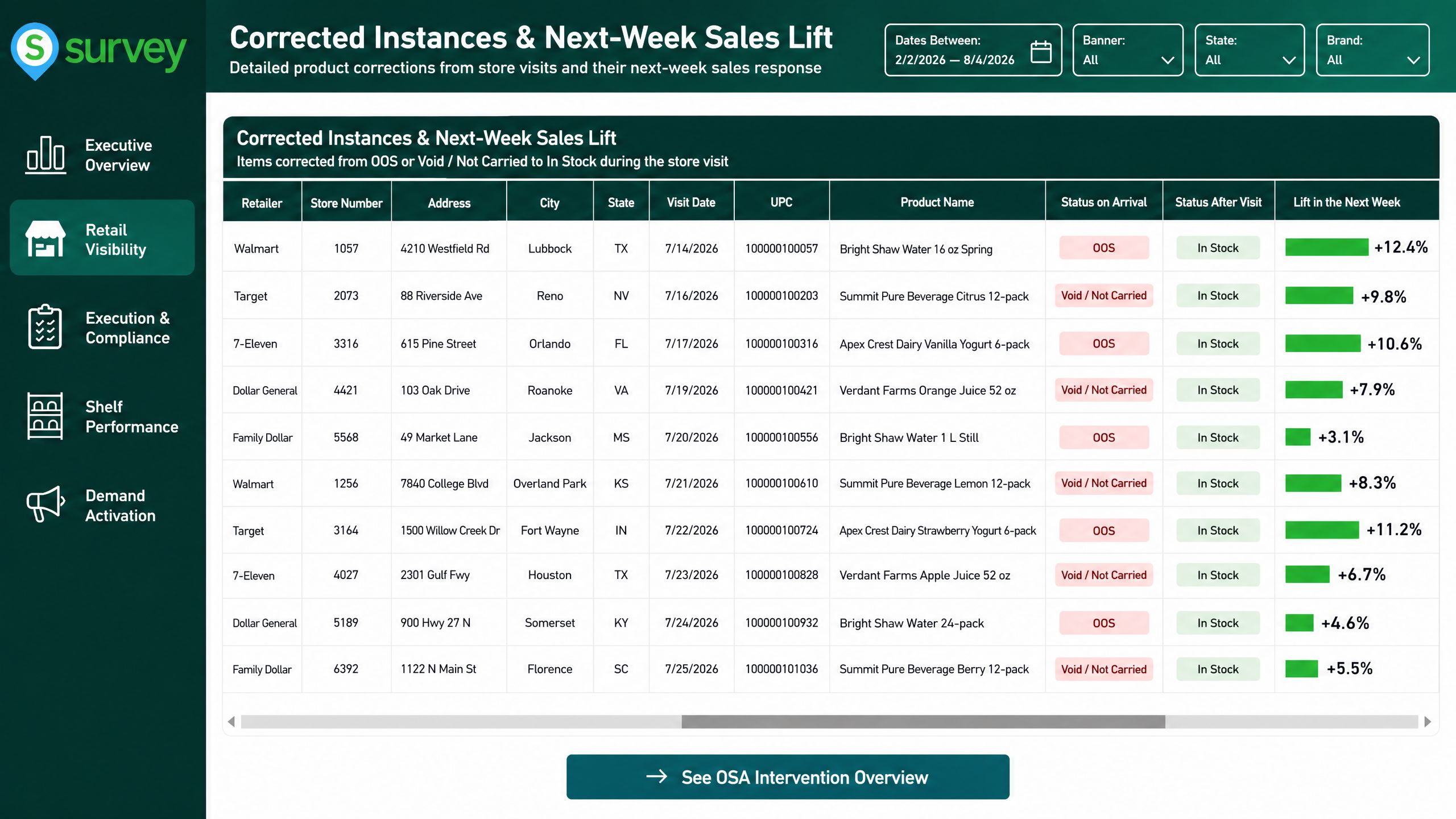
Task: Click OOS badge for Bright Shaw Water 16 oz
Action: click(x=1103, y=247)
